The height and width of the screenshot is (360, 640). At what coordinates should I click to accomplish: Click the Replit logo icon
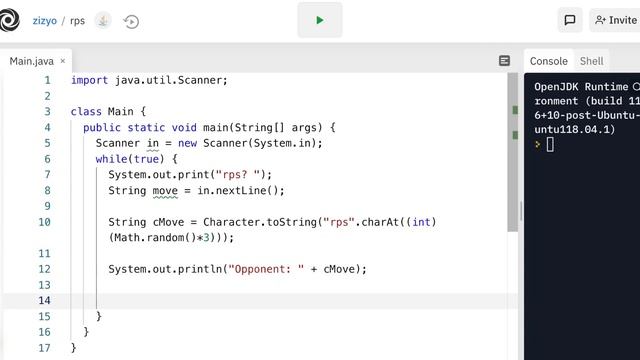(9, 20)
